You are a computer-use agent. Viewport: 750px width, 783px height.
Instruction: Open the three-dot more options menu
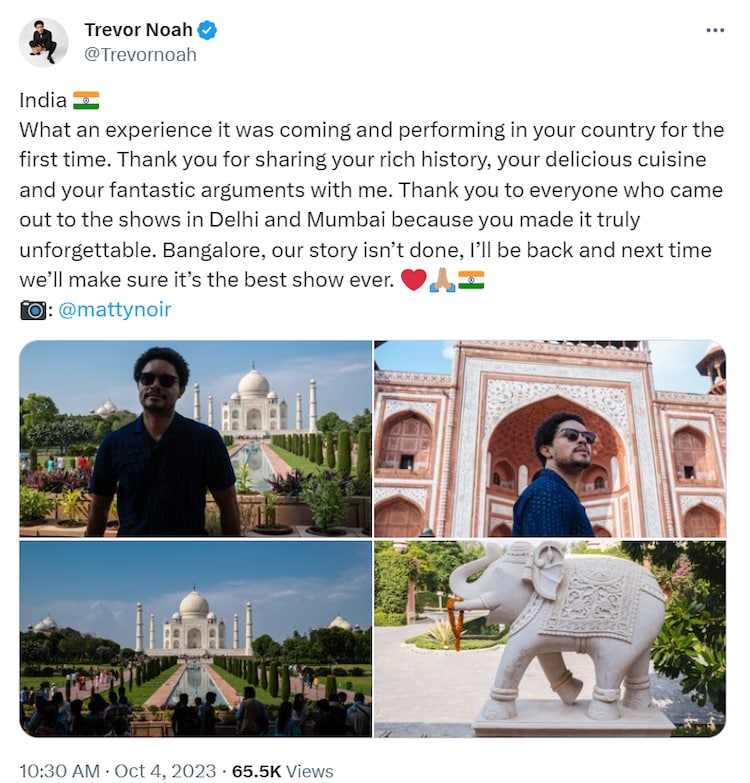click(715, 30)
